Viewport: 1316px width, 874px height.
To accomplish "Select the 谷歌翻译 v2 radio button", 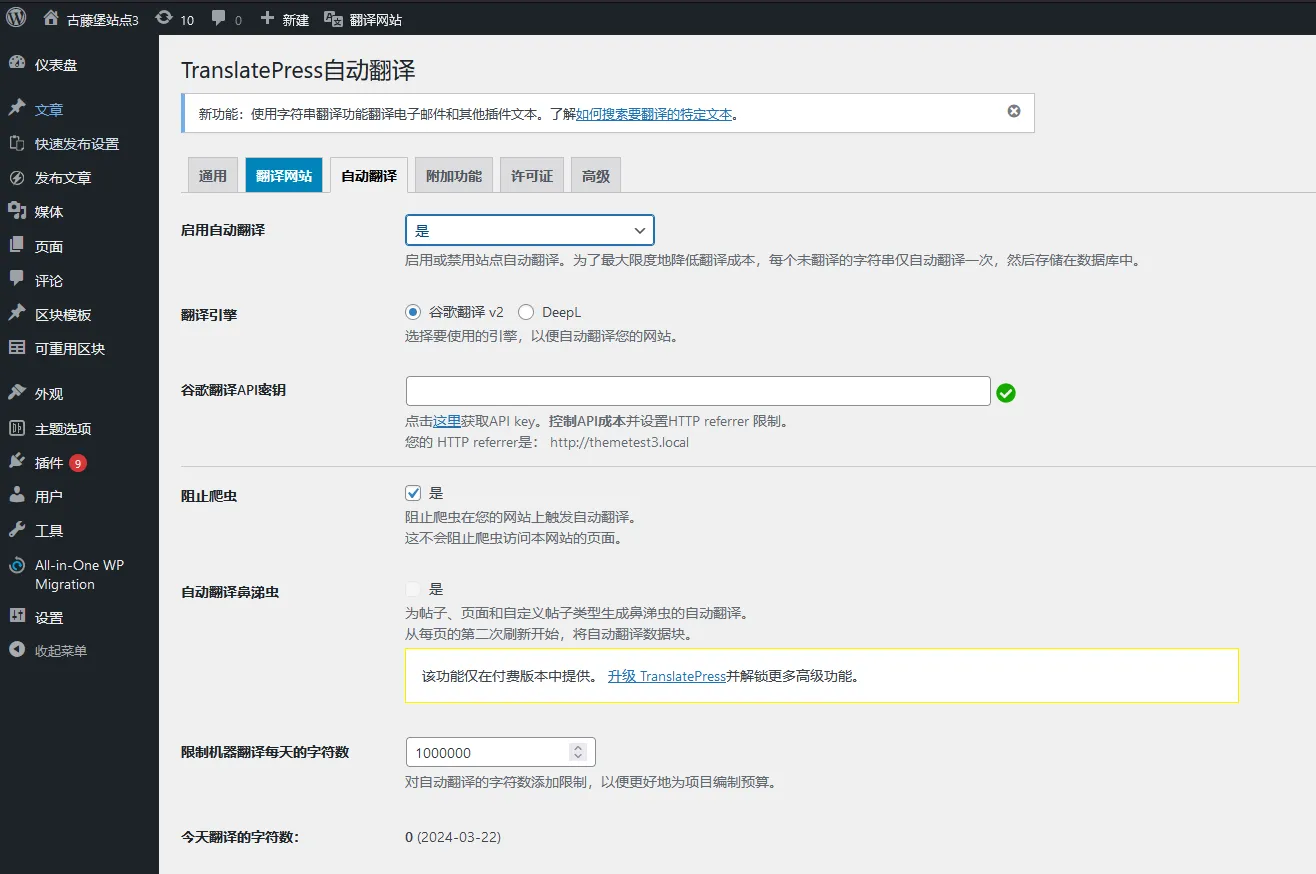I will (414, 312).
